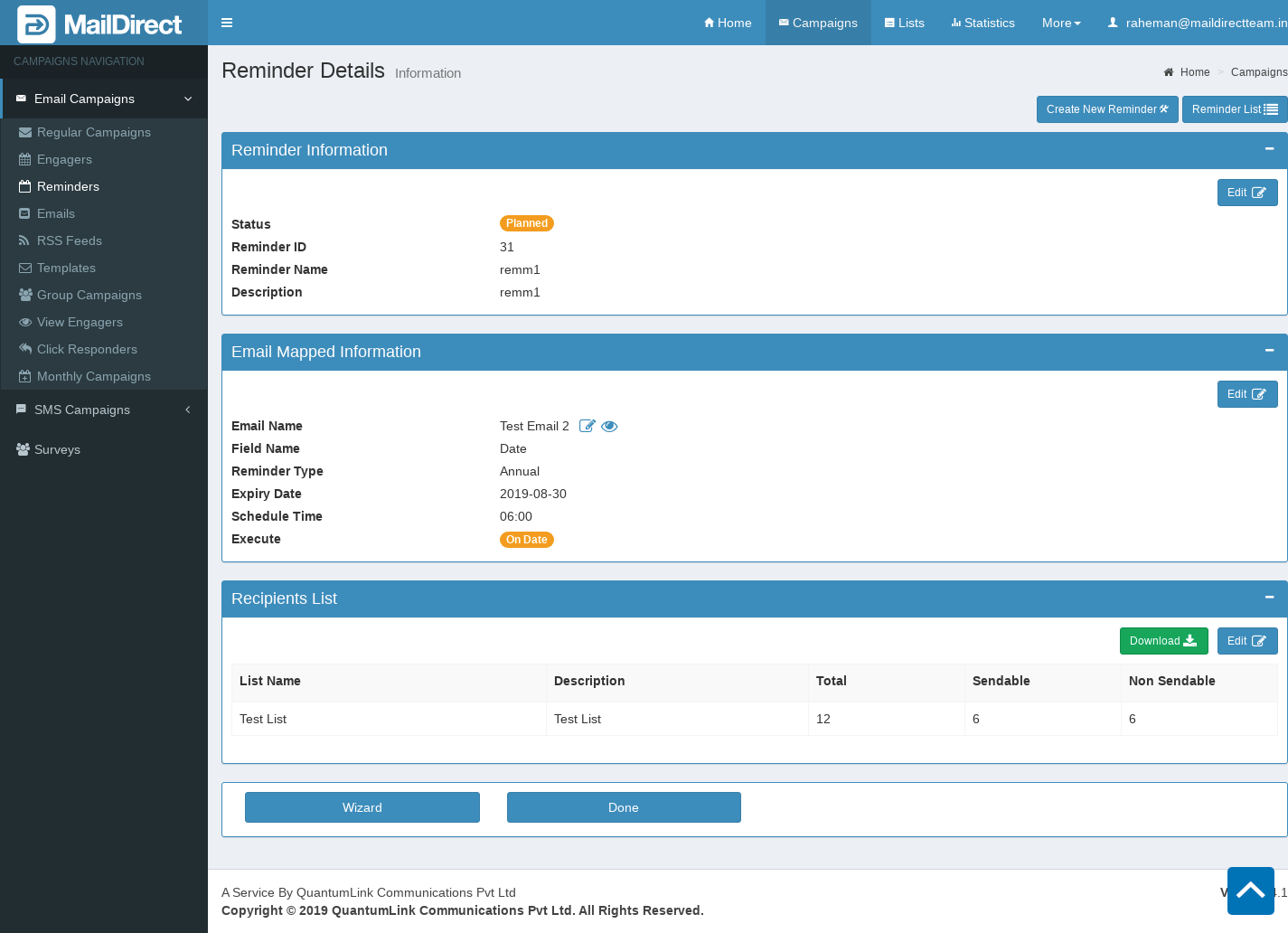
Task: Click the hamburger sidebar toggle icon
Action: [227, 23]
